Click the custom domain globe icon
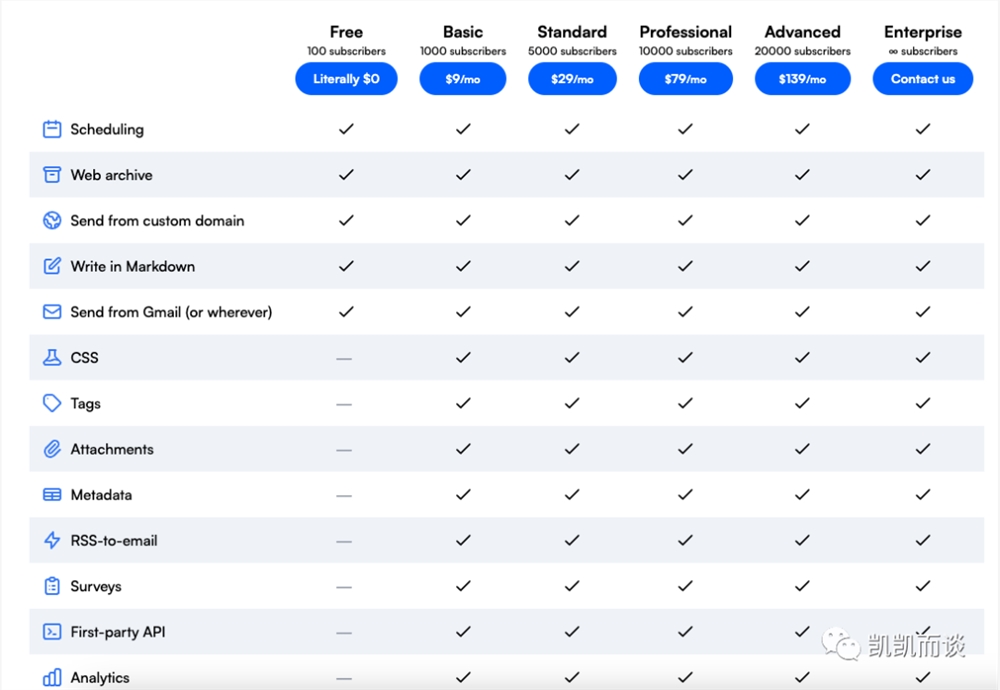The image size is (1000, 690). pos(52,221)
